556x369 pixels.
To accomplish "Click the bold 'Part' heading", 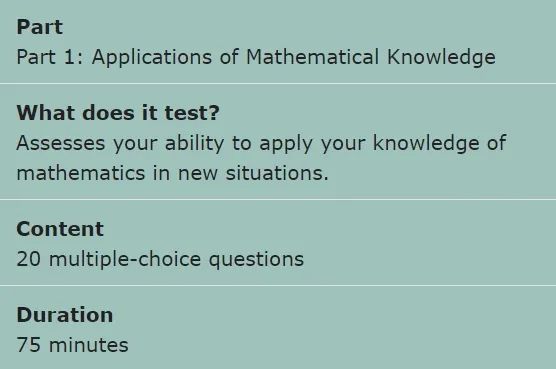I will (x=40, y=27).
